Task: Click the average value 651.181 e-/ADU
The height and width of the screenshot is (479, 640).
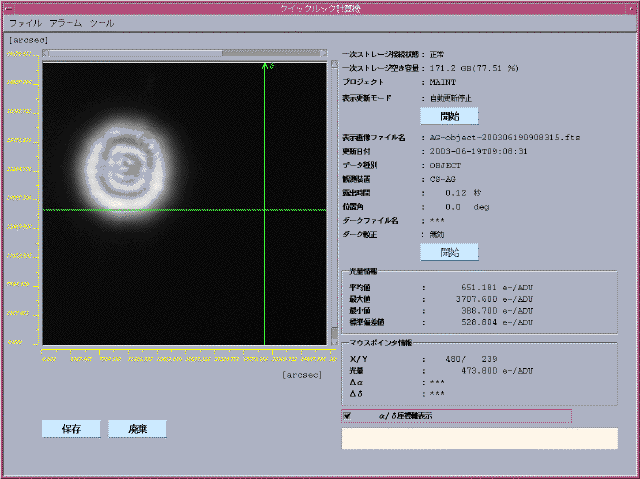Action: (497, 288)
